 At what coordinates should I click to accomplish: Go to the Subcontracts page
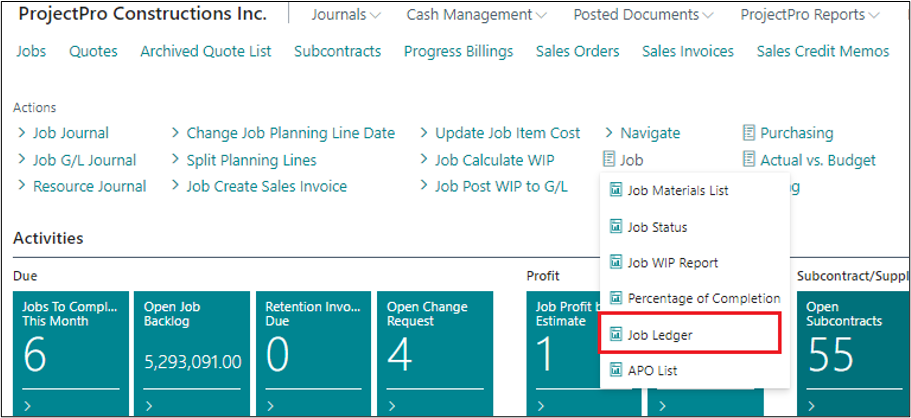coord(337,51)
